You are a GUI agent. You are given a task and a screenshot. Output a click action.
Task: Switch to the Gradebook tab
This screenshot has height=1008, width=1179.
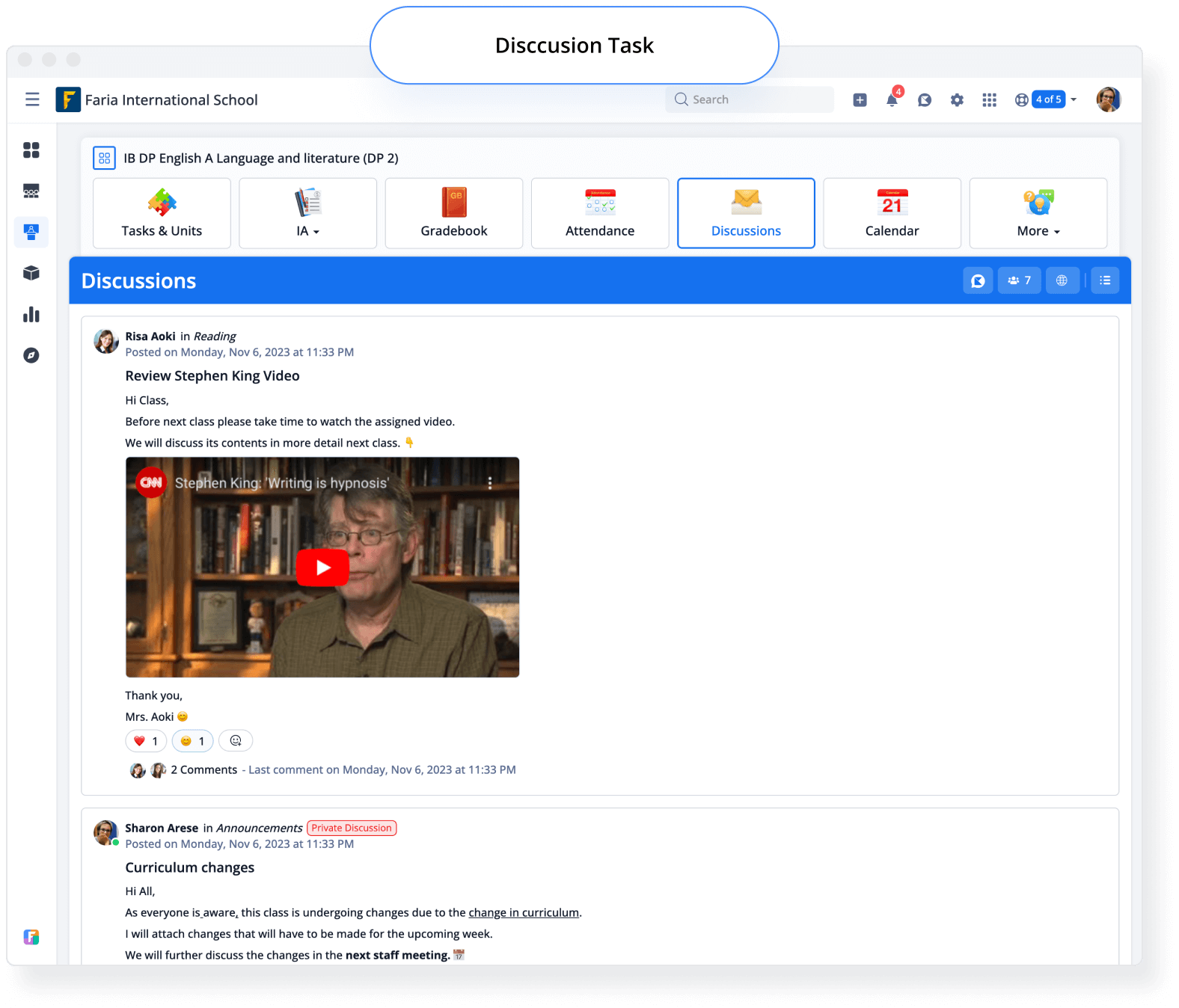pos(454,213)
